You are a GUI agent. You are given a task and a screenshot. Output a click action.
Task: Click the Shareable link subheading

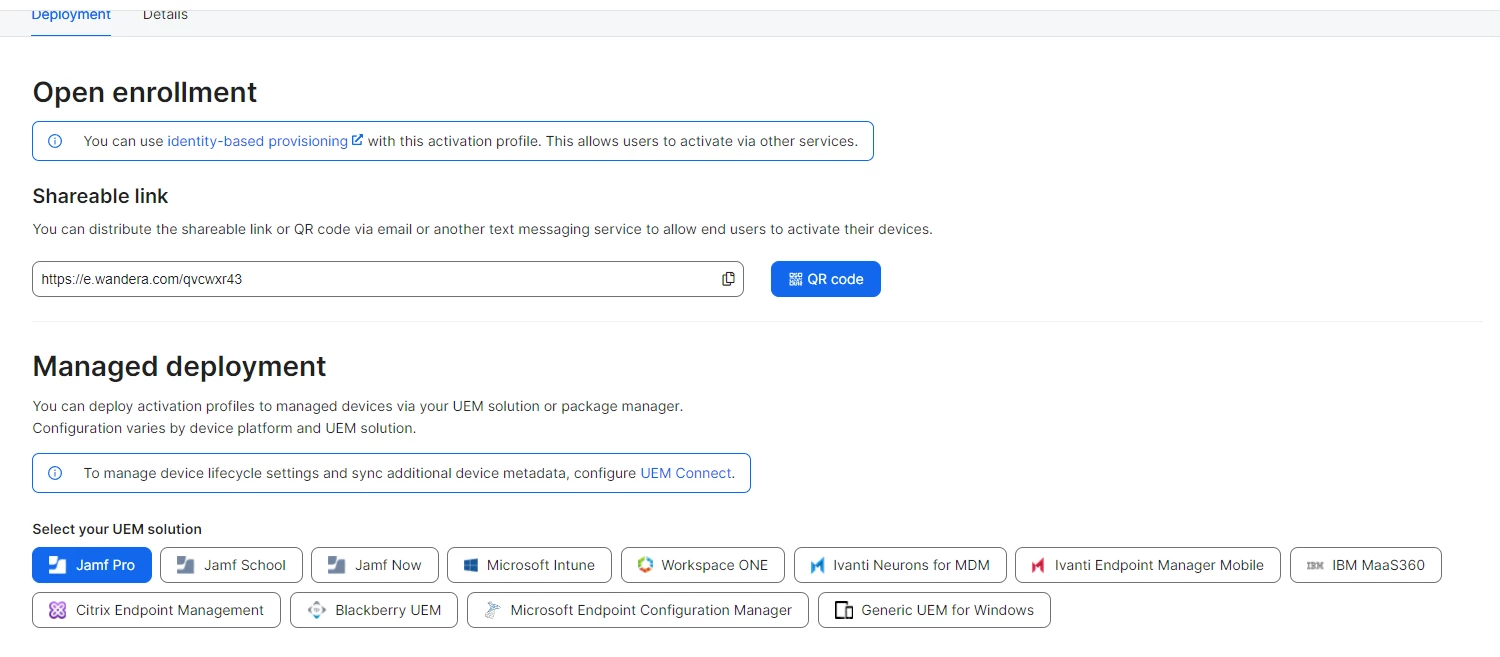click(100, 196)
